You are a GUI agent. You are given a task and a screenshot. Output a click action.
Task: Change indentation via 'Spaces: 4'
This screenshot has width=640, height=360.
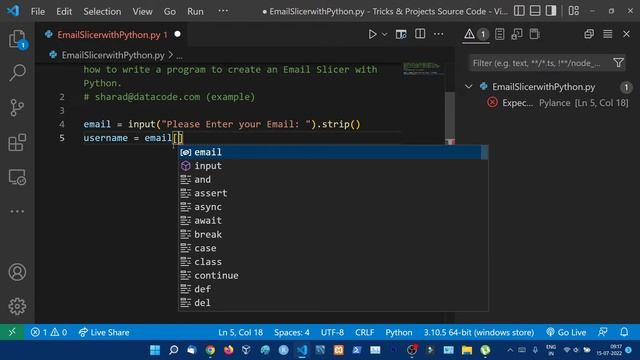coord(292,332)
